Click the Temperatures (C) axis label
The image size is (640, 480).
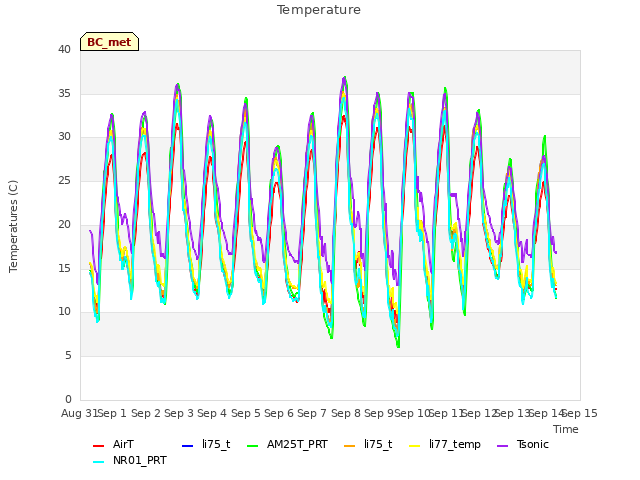[13, 226]
